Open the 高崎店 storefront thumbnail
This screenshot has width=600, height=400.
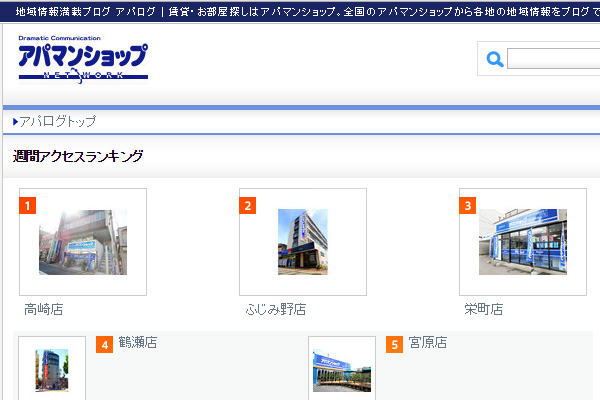(82, 242)
